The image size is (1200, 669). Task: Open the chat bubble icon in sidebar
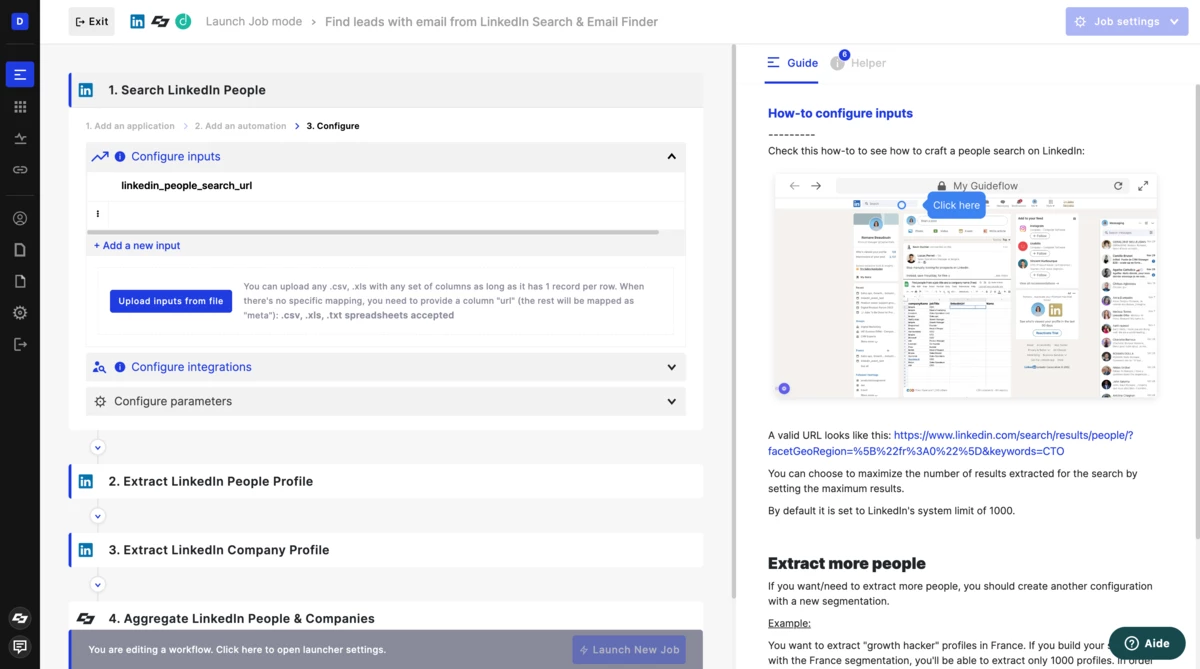tap(20, 647)
